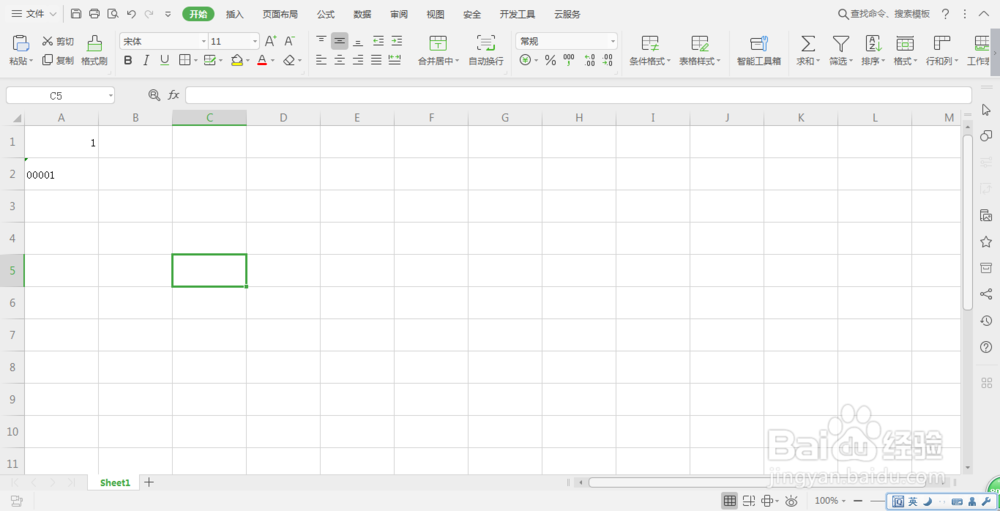The image size is (1000, 511).
Task: Open font size dropdown showing 11
Action: [x=255, y=41]
